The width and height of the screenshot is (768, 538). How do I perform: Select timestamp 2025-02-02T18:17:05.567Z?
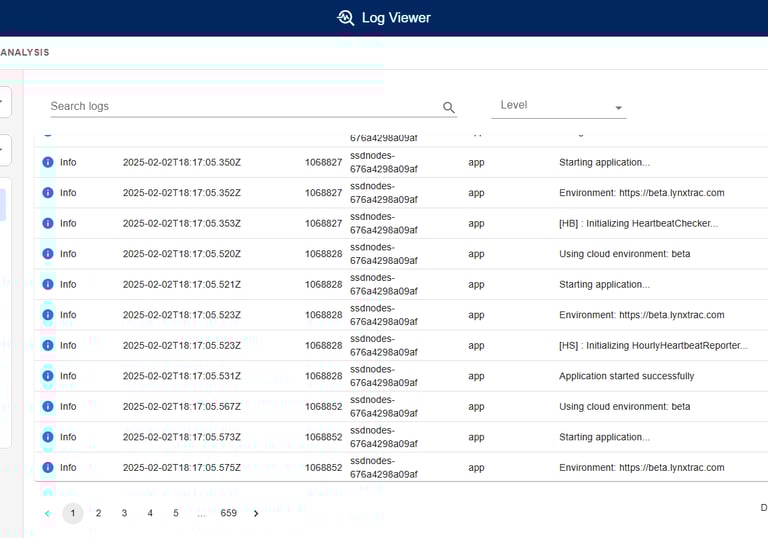point(182,406)
